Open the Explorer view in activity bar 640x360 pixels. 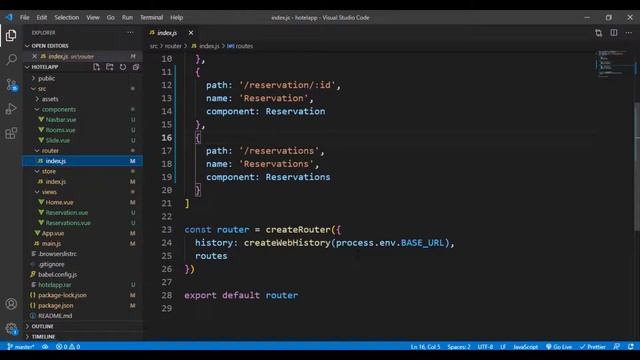click(11, 36)
